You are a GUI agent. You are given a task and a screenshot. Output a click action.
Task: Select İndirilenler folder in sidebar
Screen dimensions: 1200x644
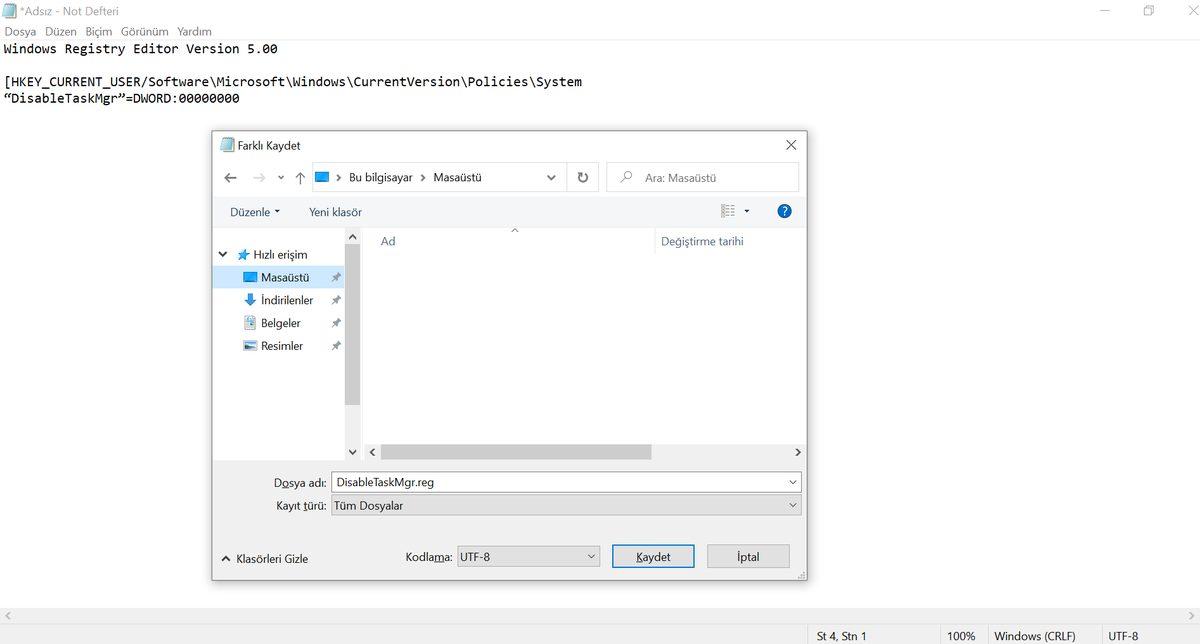[x=286, y=300]
